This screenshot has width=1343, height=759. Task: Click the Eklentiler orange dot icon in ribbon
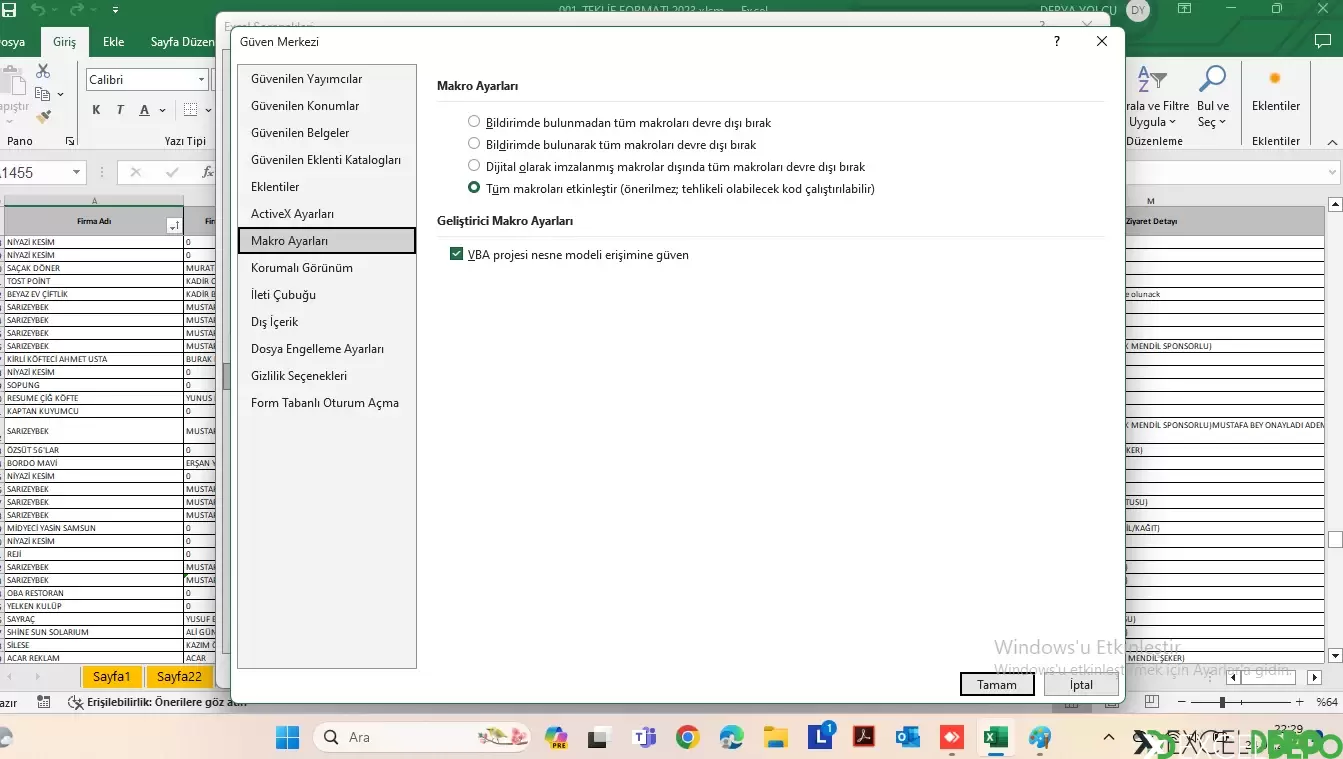pyautogui.click(x=1275, y=79)
